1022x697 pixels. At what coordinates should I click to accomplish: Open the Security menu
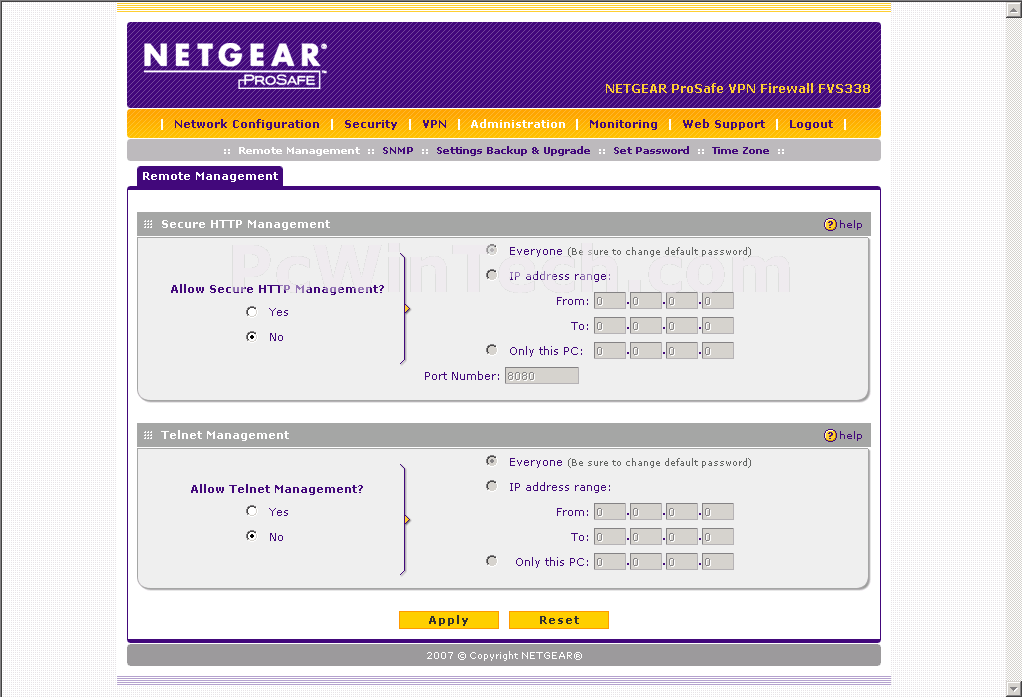[x=370, y=124]
